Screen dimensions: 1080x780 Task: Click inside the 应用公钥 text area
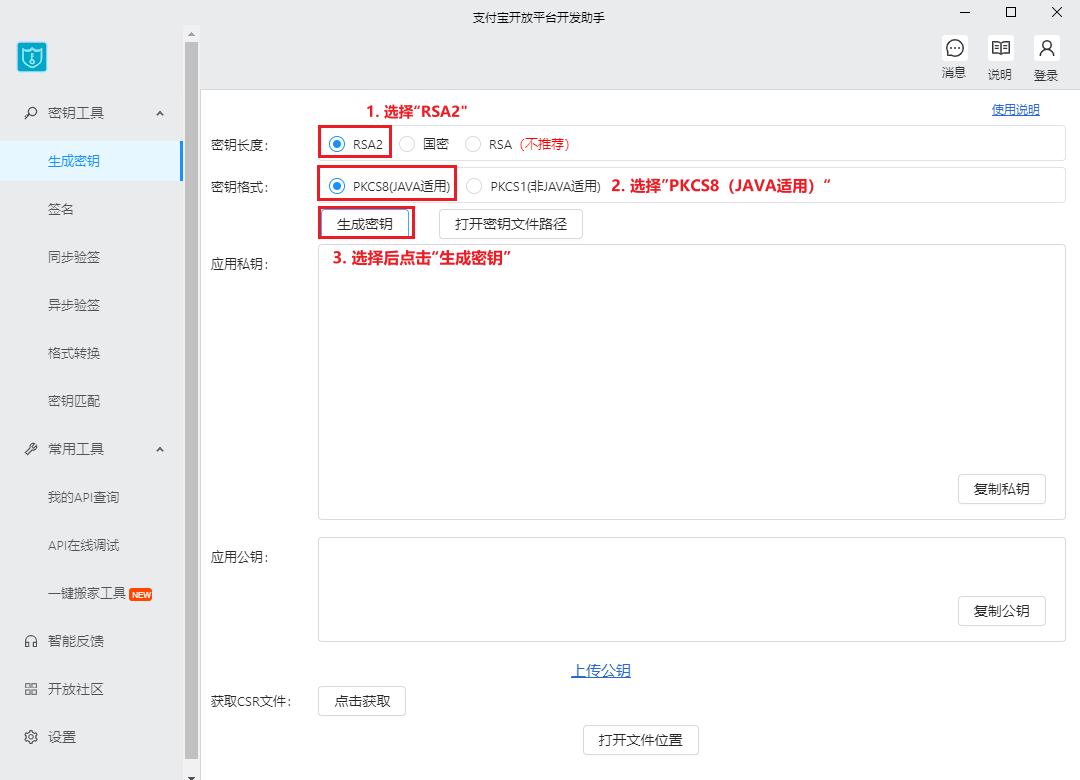(692, 590)
